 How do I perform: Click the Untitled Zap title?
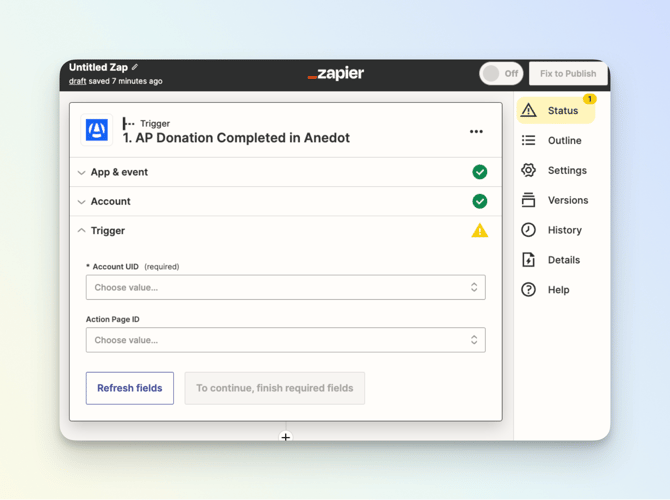click(98, 67)
